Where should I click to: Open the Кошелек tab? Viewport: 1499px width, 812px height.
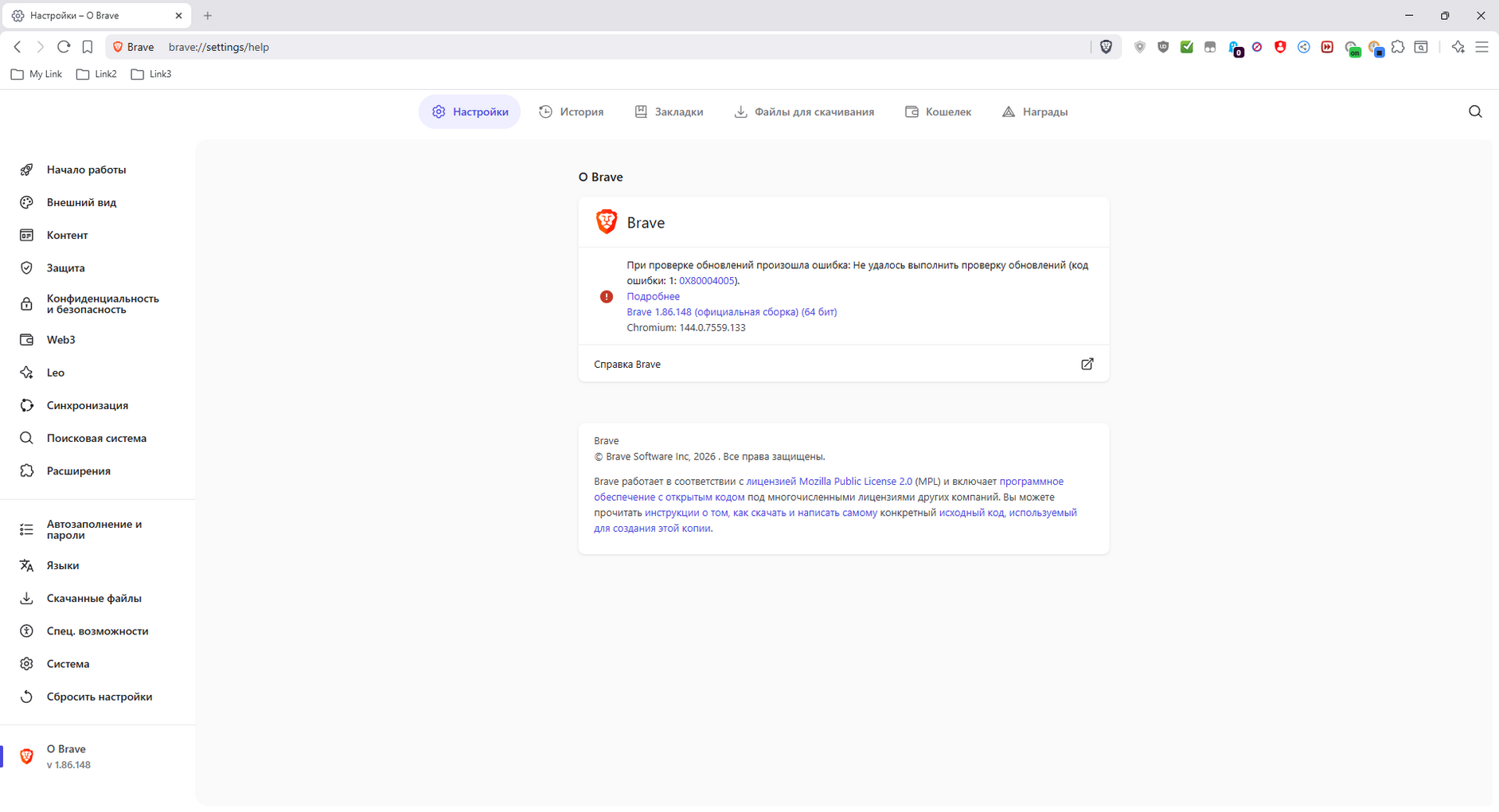pos(938,111)
